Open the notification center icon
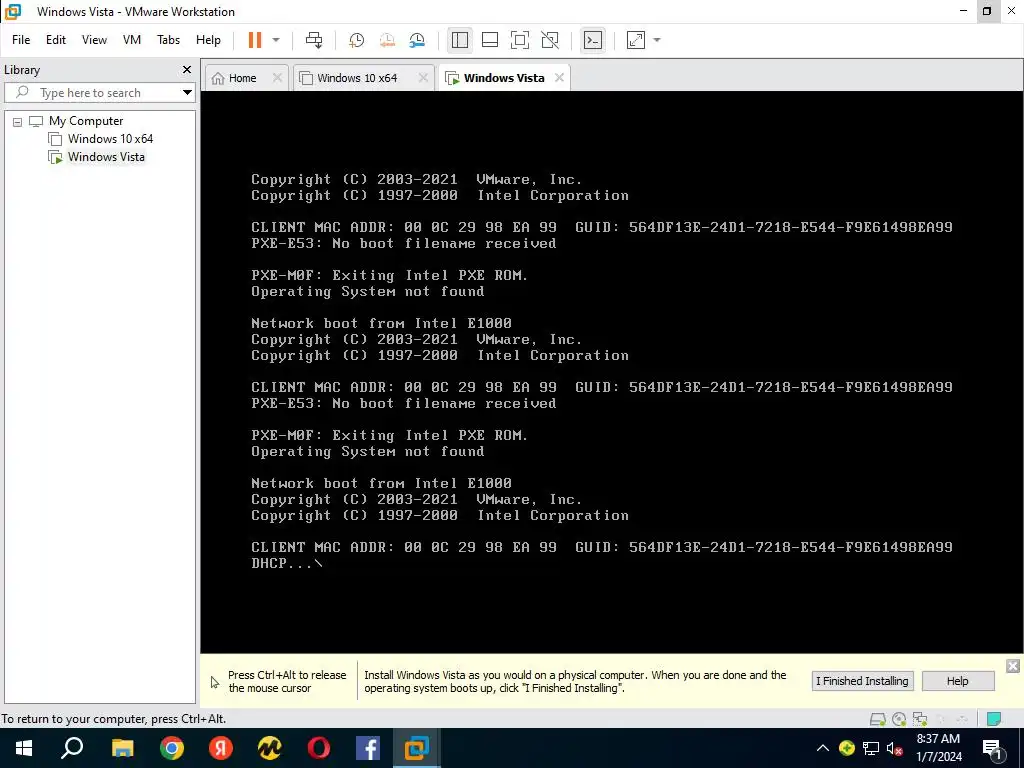The width and height of the screenshot is (1024, 768). point(992,748)
